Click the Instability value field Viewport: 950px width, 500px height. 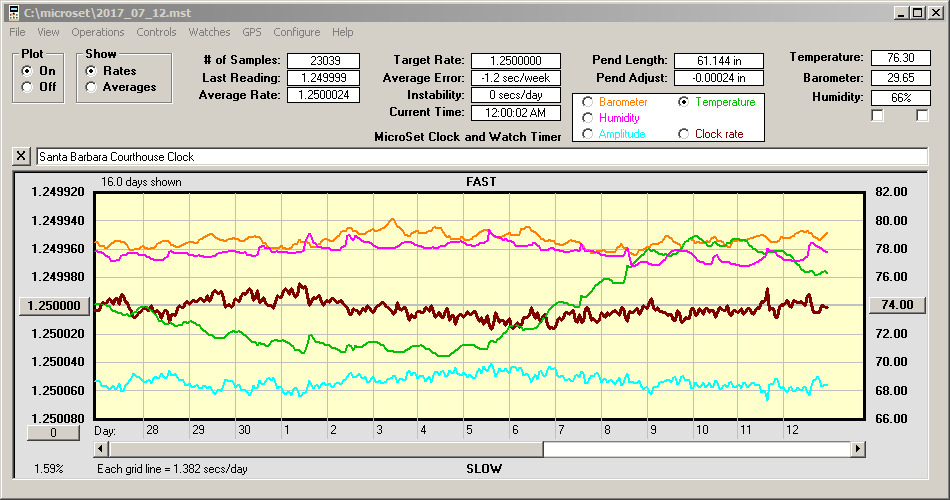coord(516,95)
